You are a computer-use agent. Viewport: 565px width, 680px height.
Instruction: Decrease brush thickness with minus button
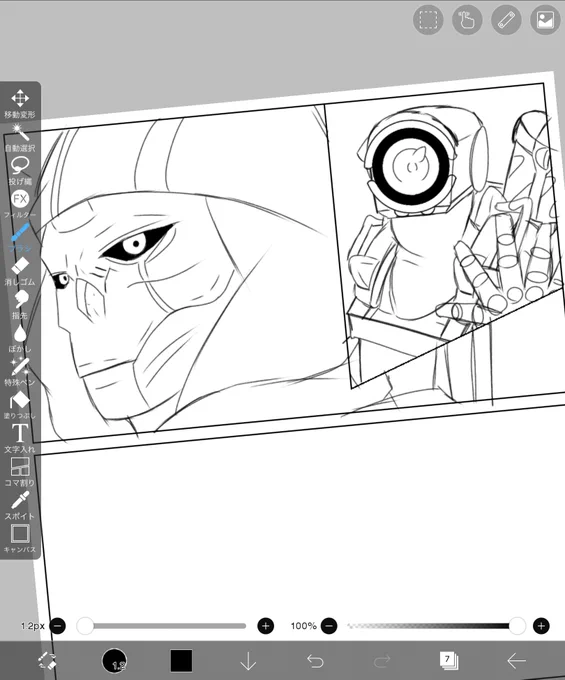58,626
